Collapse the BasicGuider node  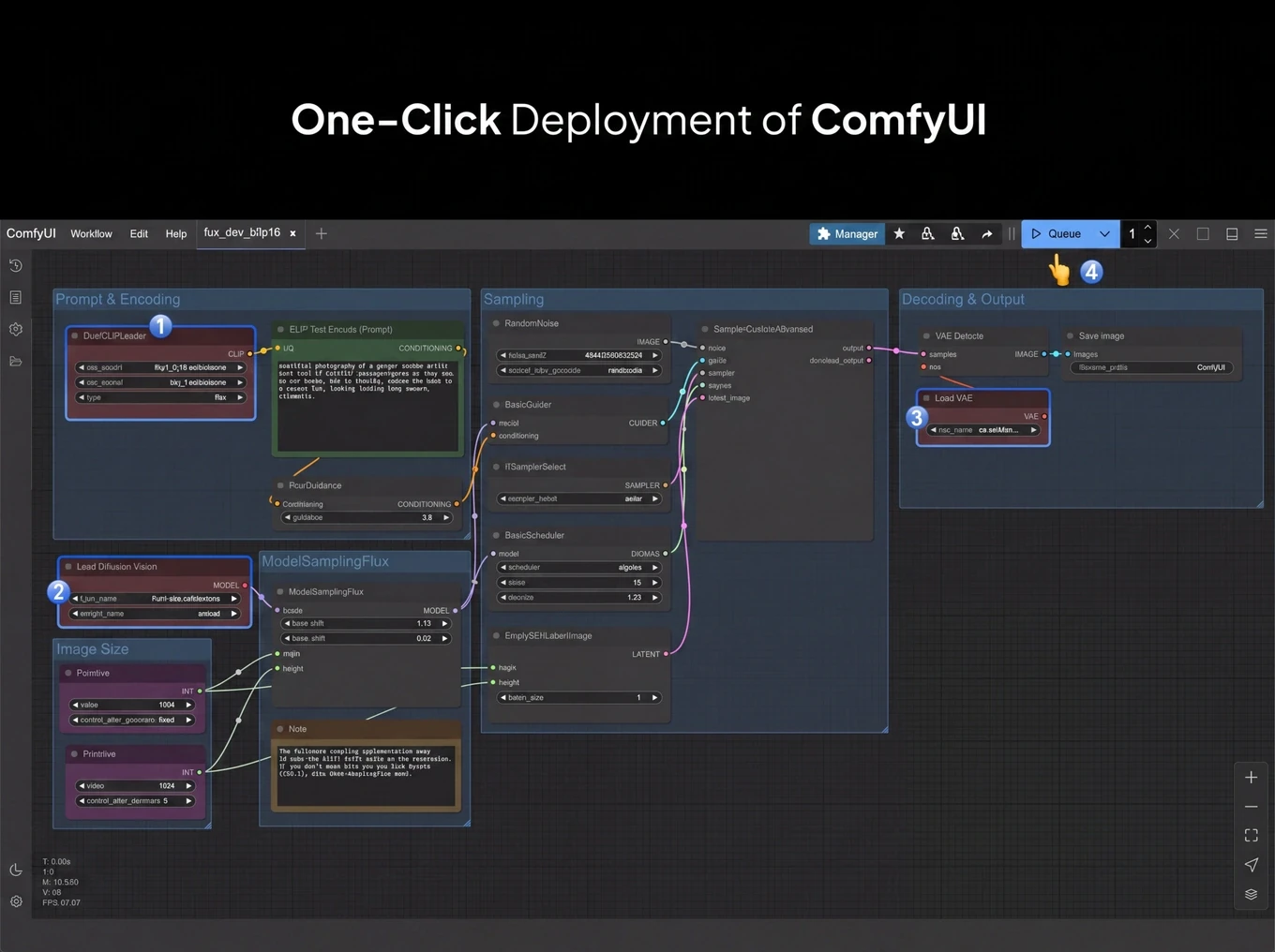(x=496, y=405)
